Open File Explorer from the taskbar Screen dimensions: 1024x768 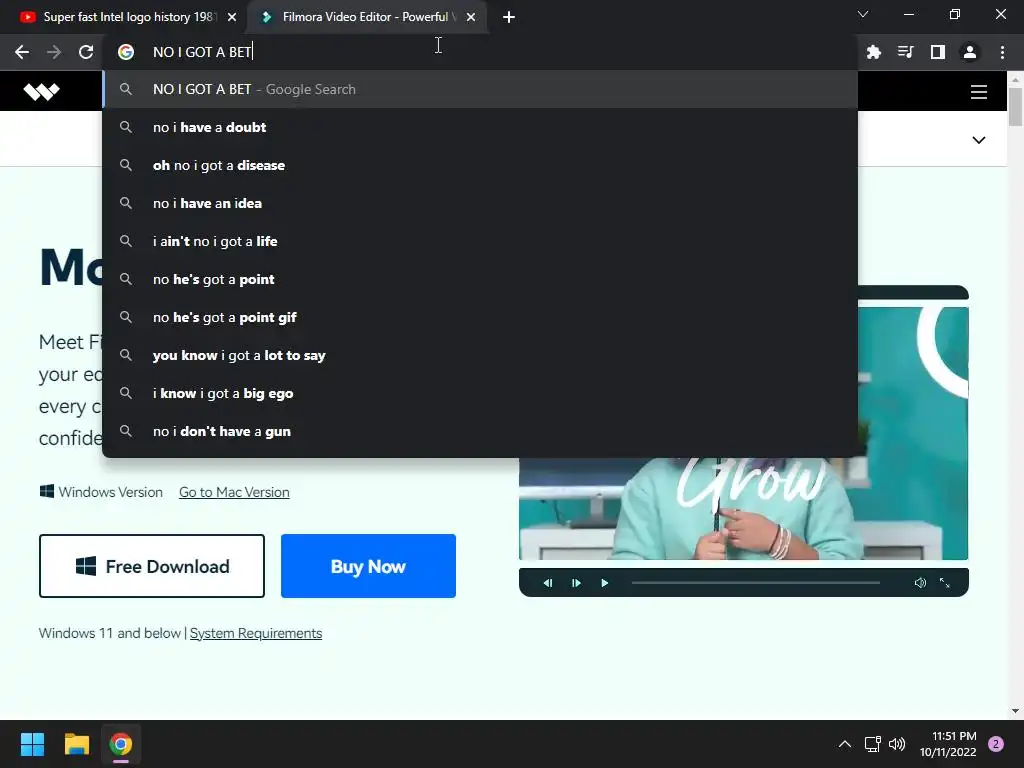coord(76,744)
